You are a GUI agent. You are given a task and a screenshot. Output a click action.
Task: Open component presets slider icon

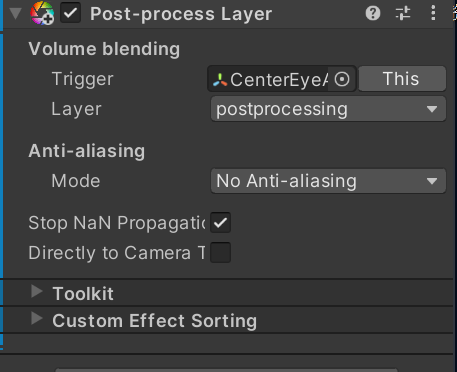pos(403,14)
